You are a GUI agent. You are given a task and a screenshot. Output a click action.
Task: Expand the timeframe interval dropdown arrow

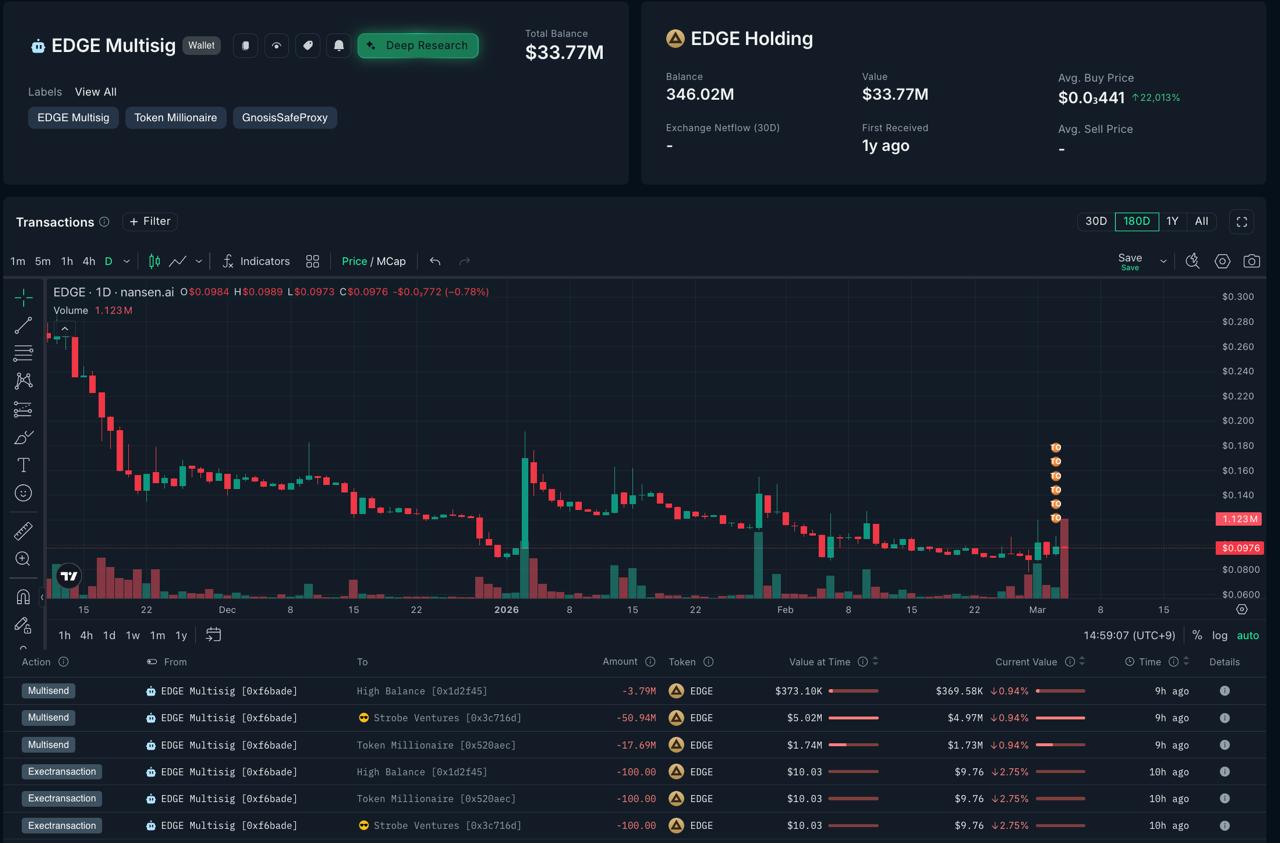(126, 262)
